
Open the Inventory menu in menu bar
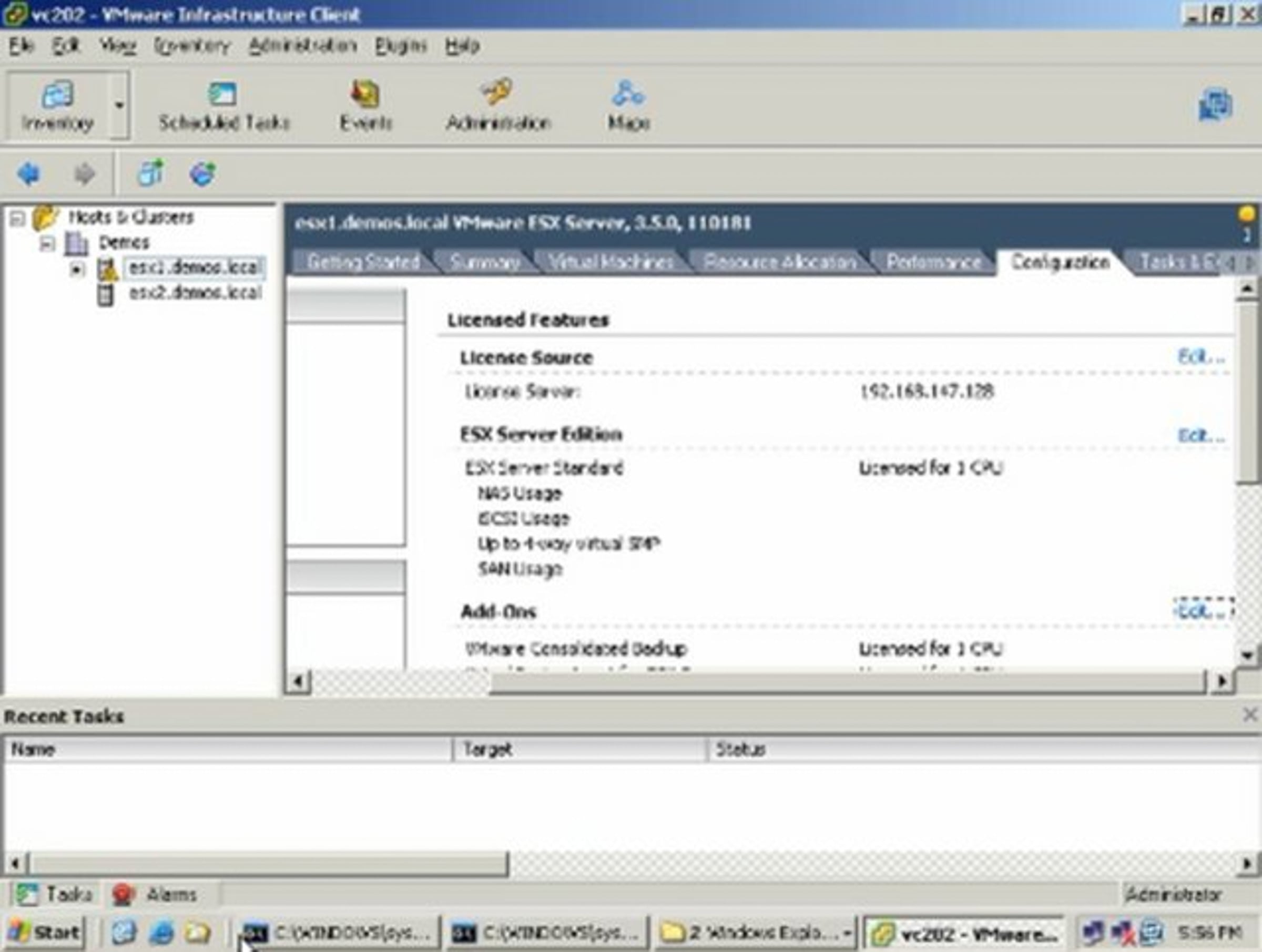[x=192, y=45]
